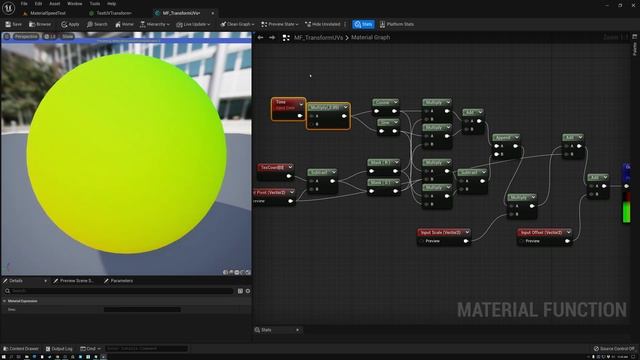Open the Windows Start menu
This screenshot has width=640, height=360.
click(4, 357)
